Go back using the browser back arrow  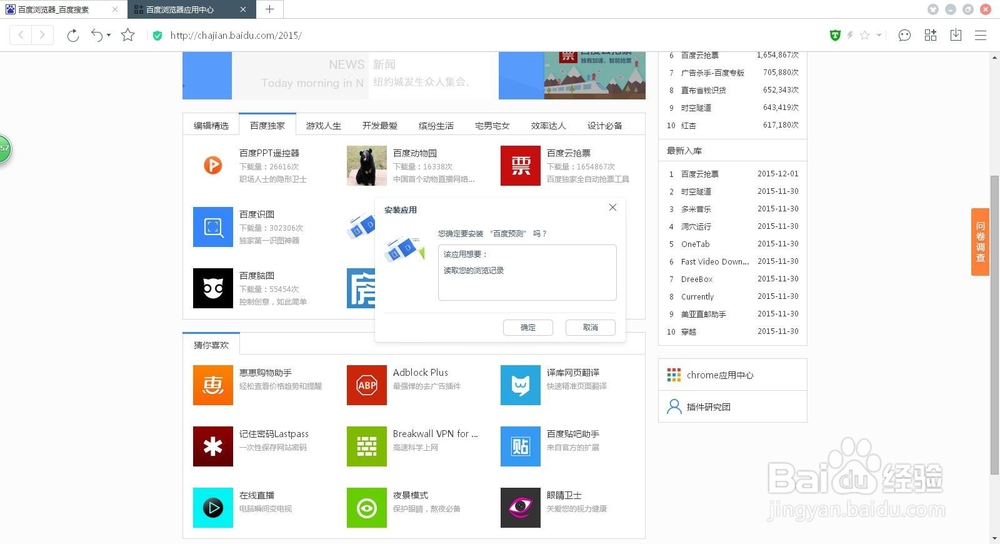21,35
